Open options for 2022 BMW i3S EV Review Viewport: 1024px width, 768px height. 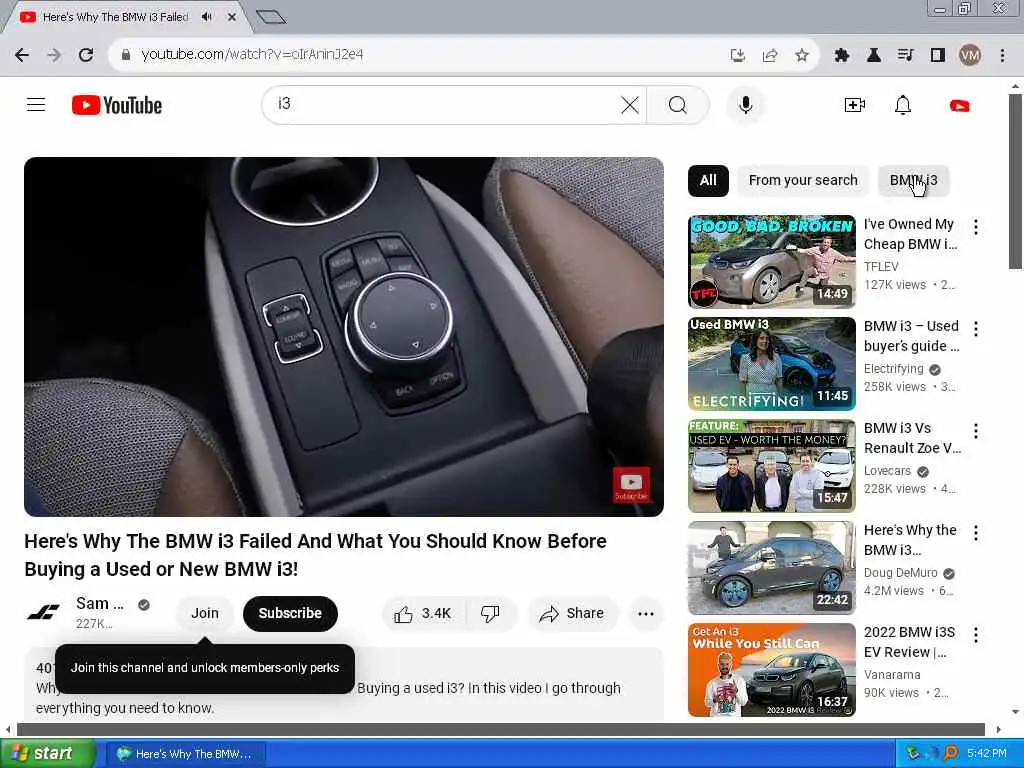point(976,635)
